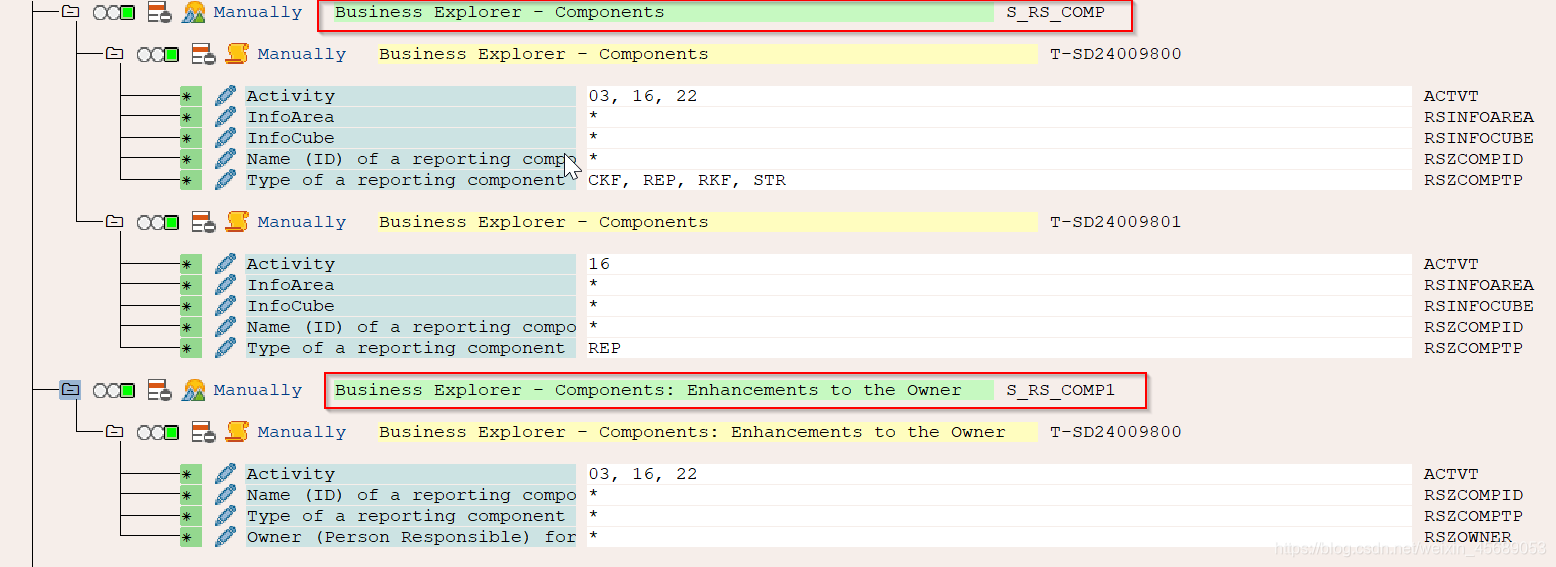Select the 'Business Explorer - Components' label on the T-SD24009801 row
The height and width of the screenshot is (567, 1556).
pyautogui.click(x=708, y=222)
